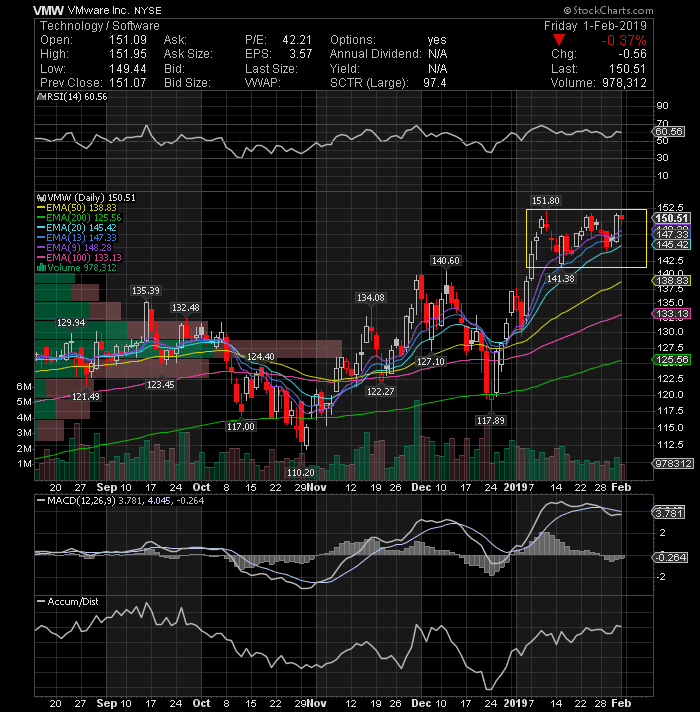
Task: Click the Oct label on bottom date axis
Action: pyautogui.click(x=201, y=703)
